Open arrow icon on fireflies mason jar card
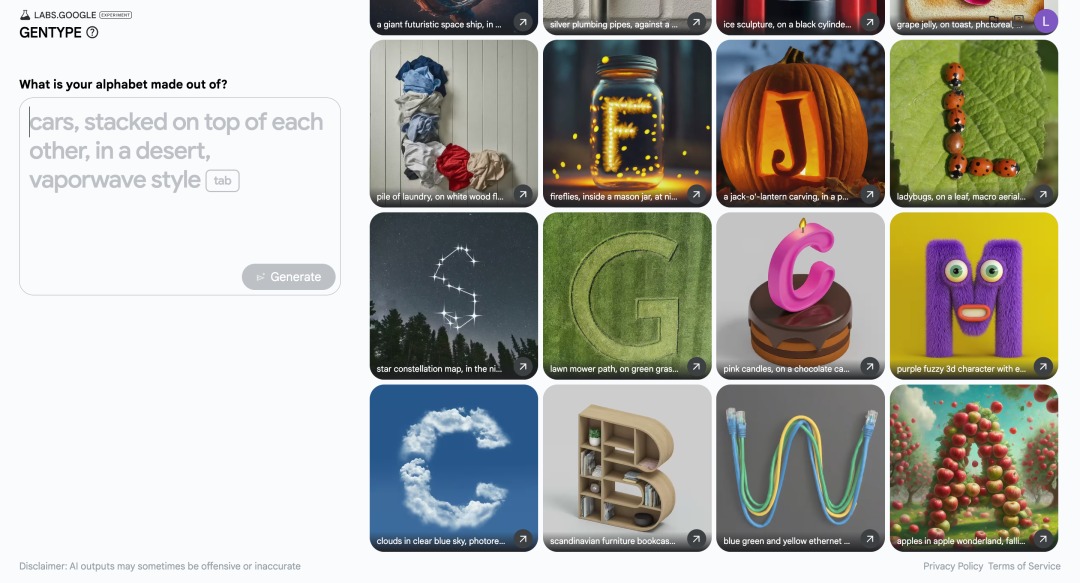Screen dimensions: 1080x583 pyautogui.click(x=696, y=194)
